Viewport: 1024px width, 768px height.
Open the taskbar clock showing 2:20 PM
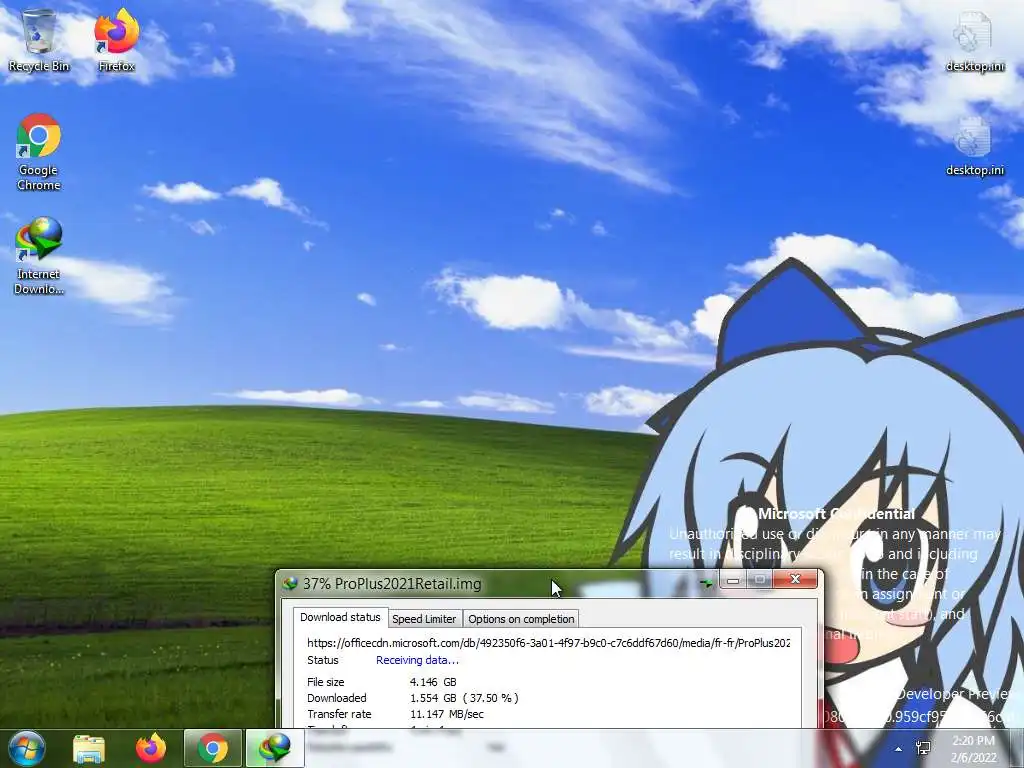(974, 749)
